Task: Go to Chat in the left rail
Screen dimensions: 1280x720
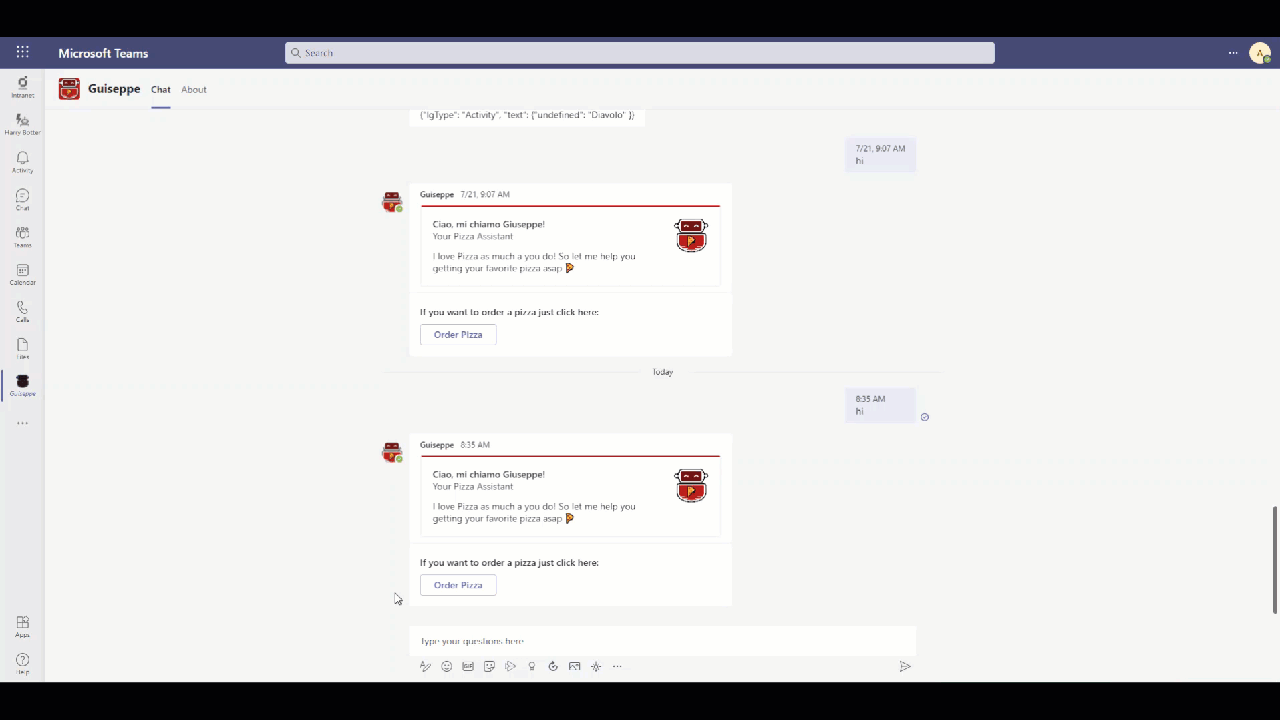Action: 22,199
